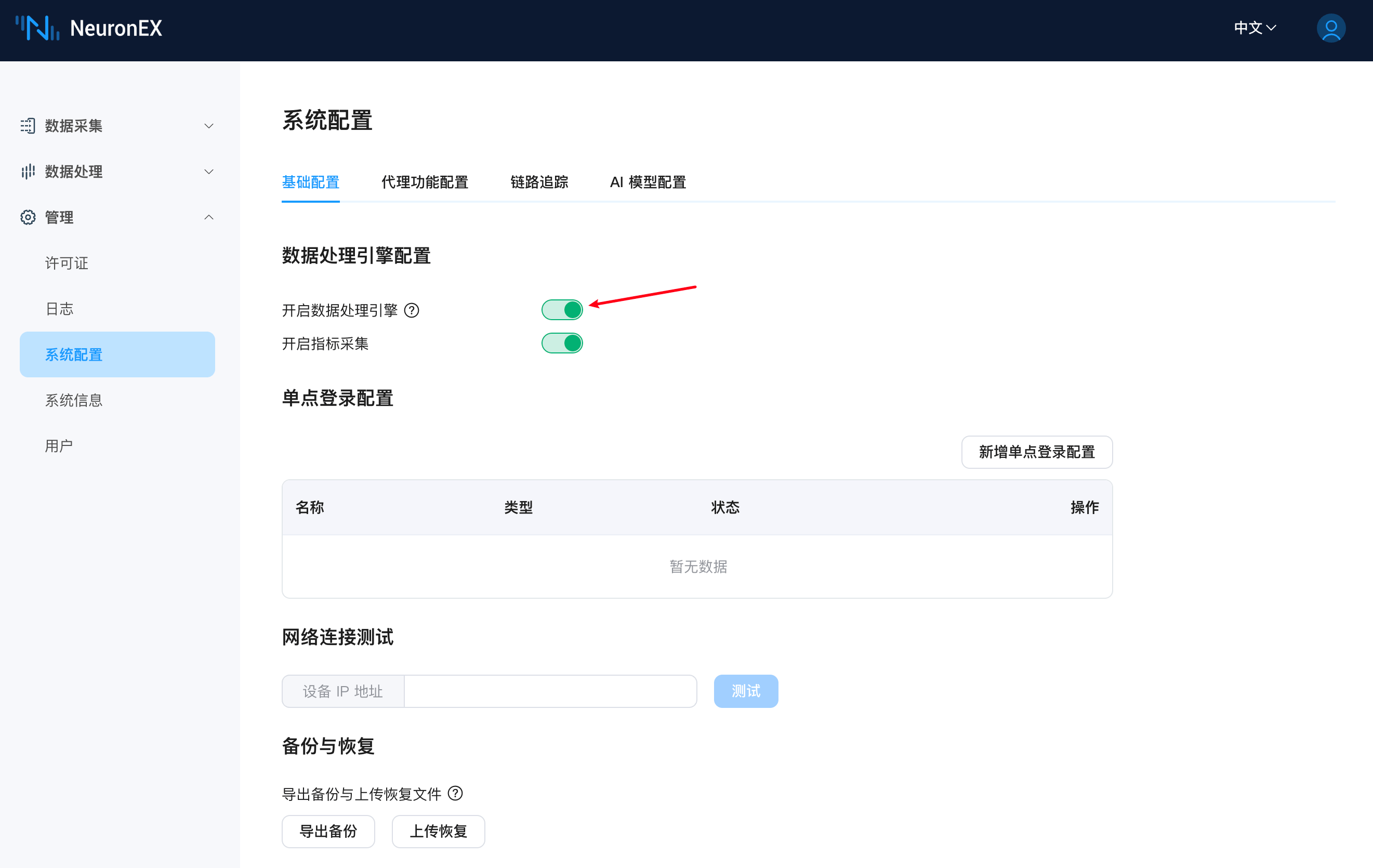Open the user avatar icon menu

click(1330, 28)
